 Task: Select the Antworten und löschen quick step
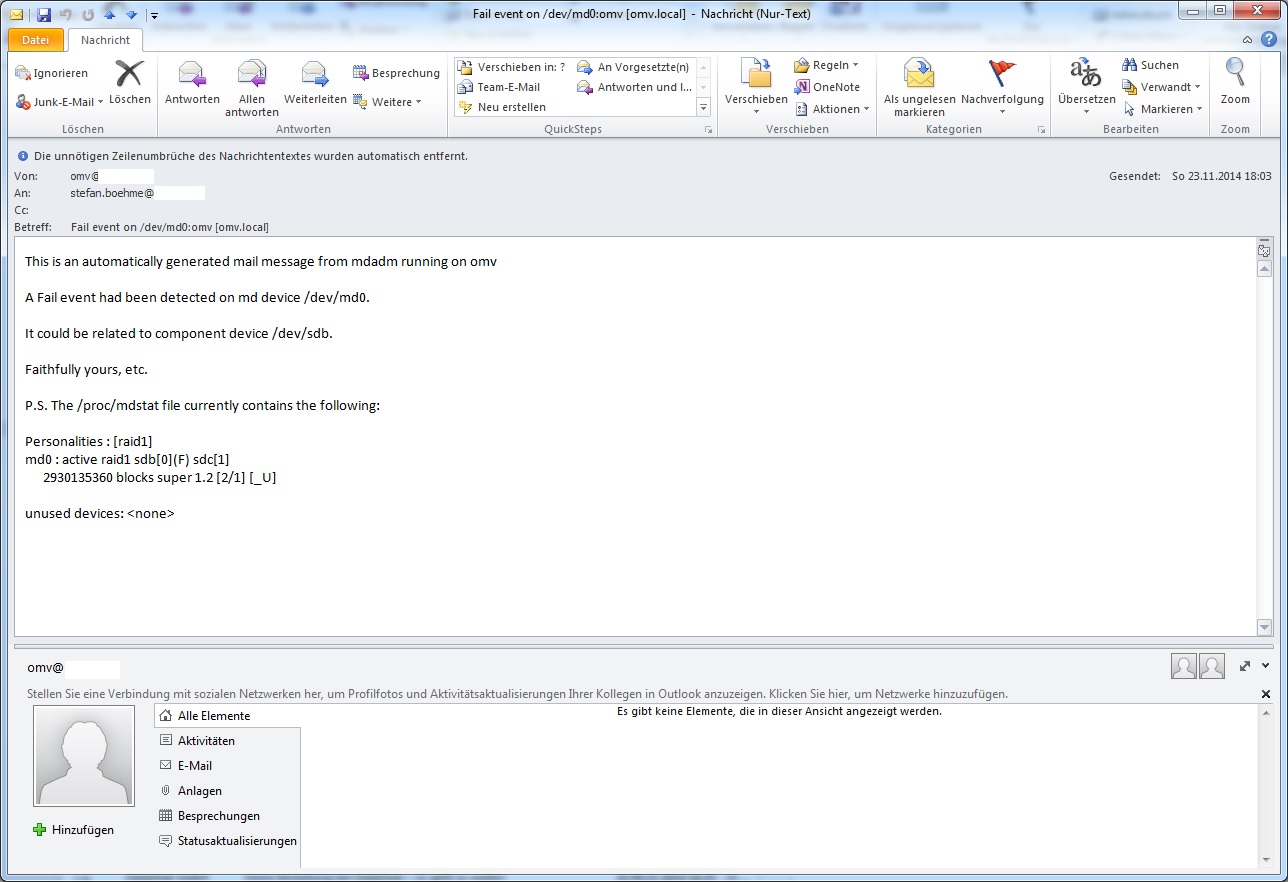634,87
